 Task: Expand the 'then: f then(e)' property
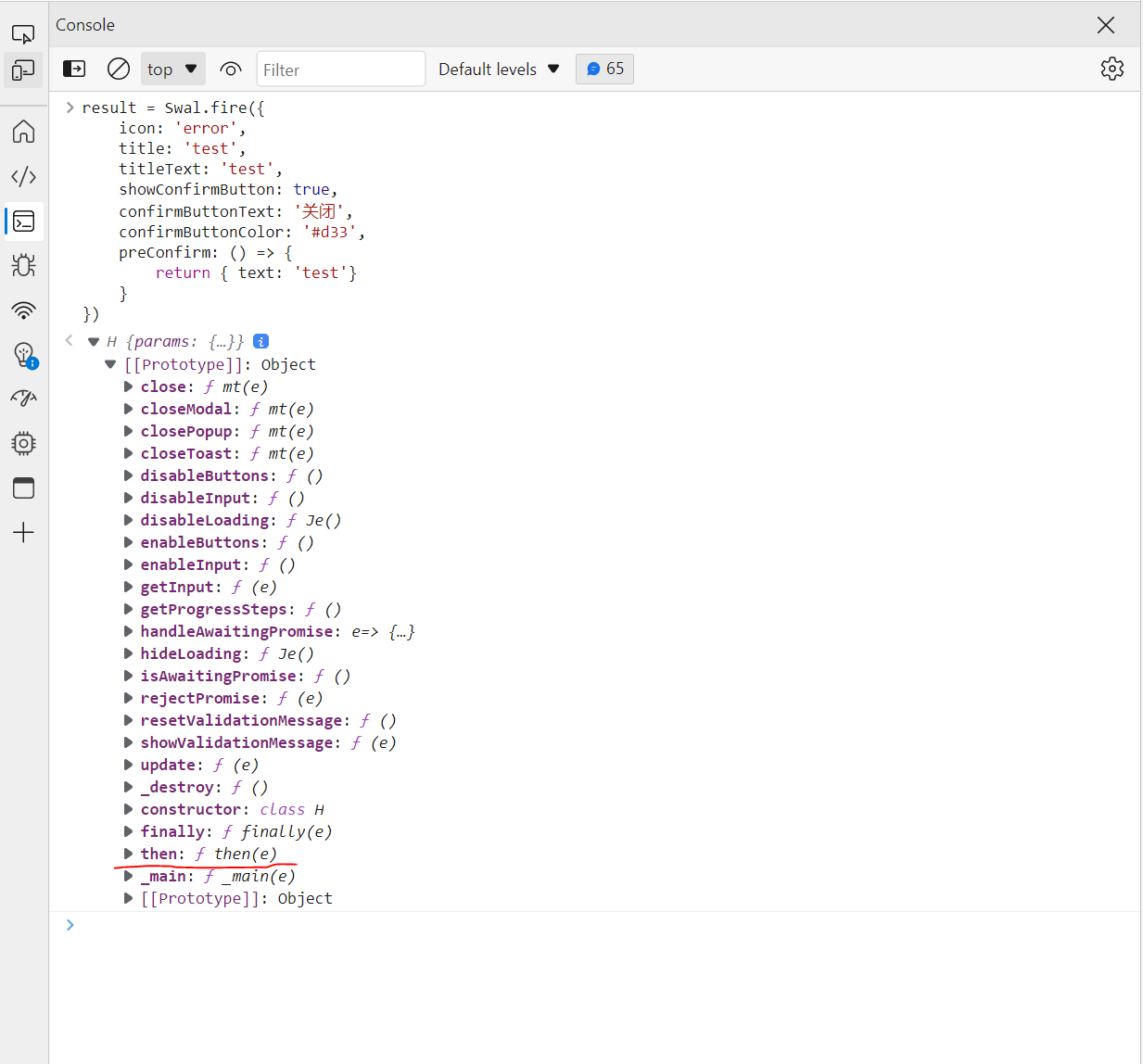(129, 854)
